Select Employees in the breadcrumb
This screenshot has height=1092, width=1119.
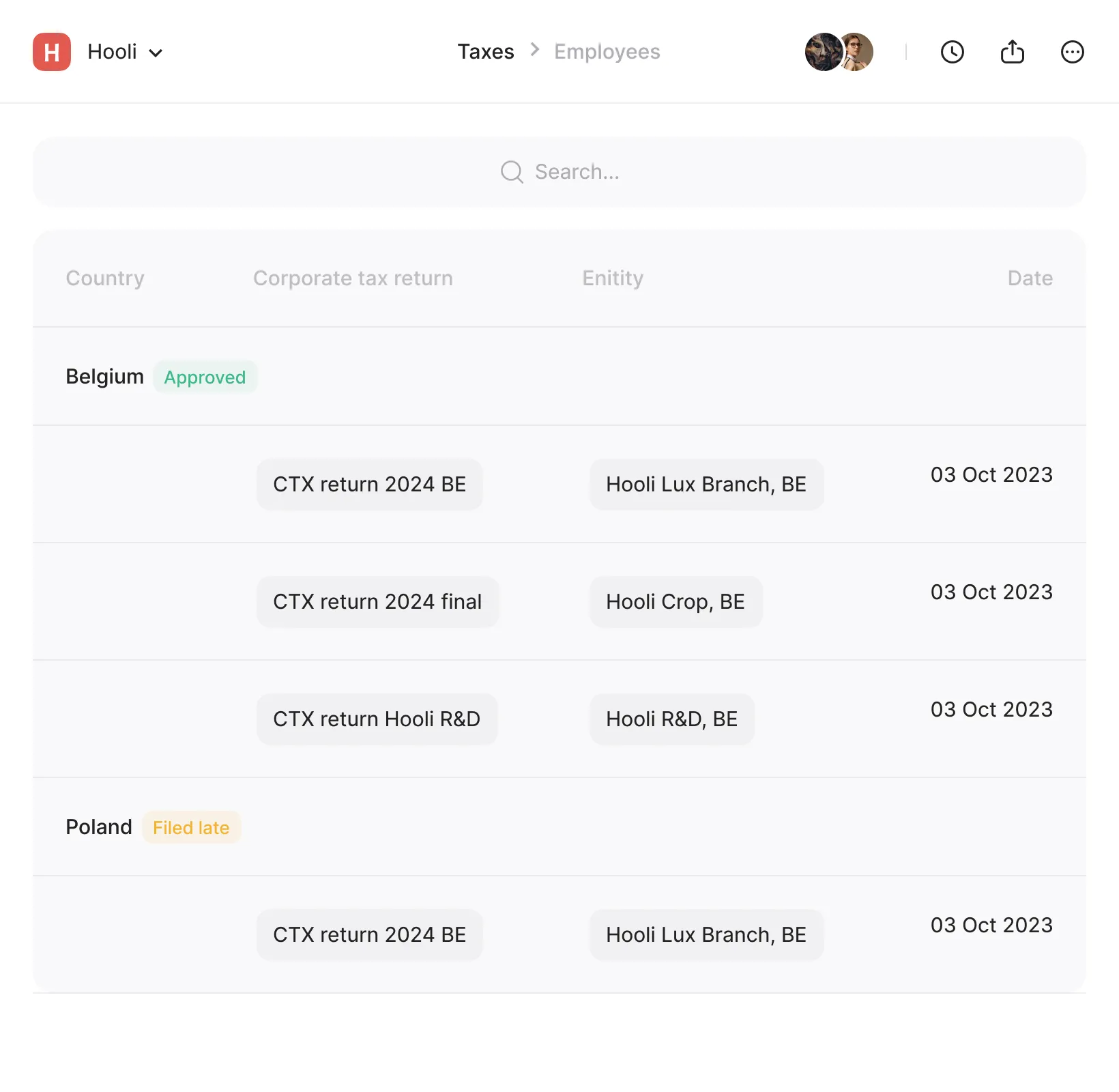tap(607, 52)
